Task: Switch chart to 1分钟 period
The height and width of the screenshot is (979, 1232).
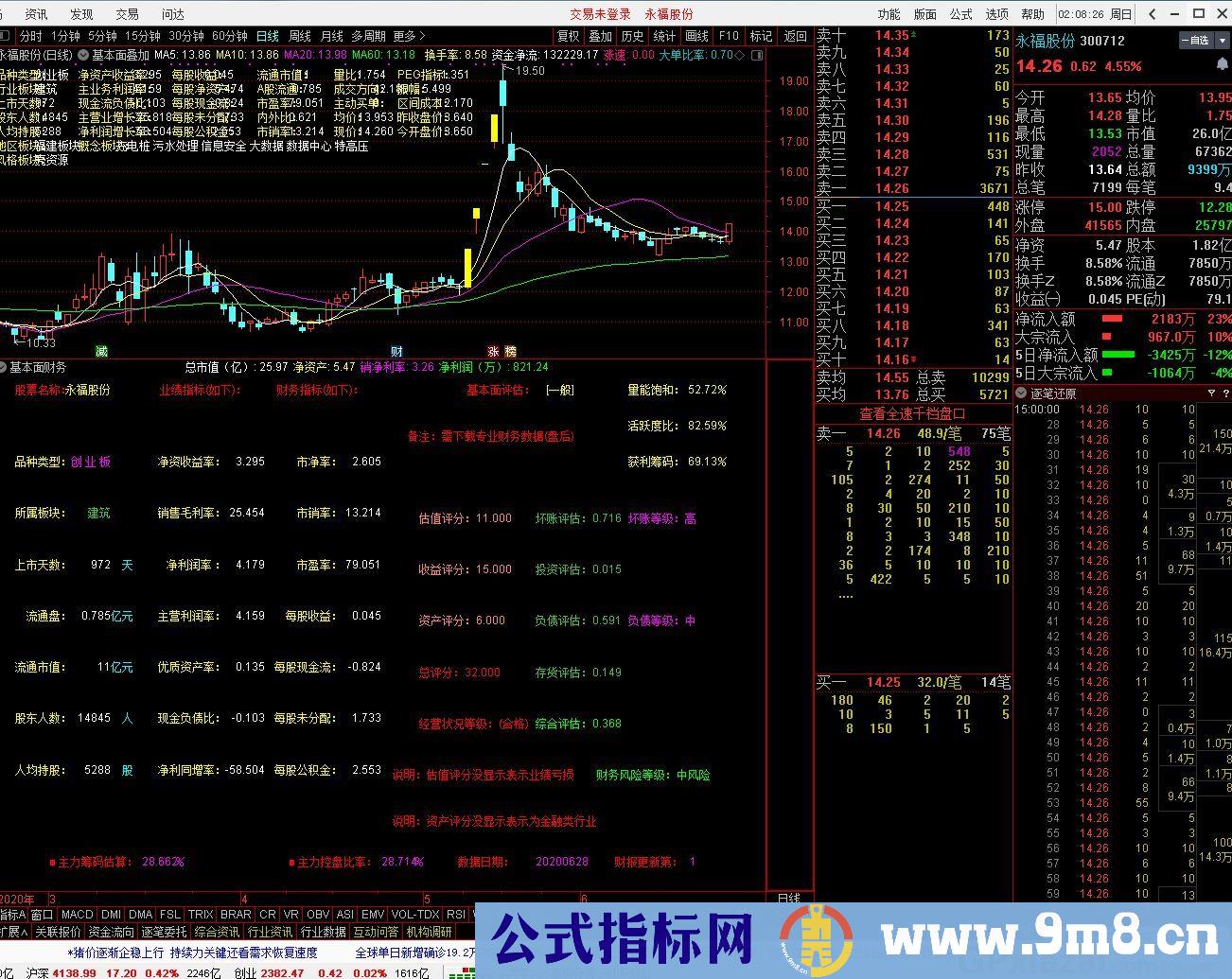Action: 64,36
